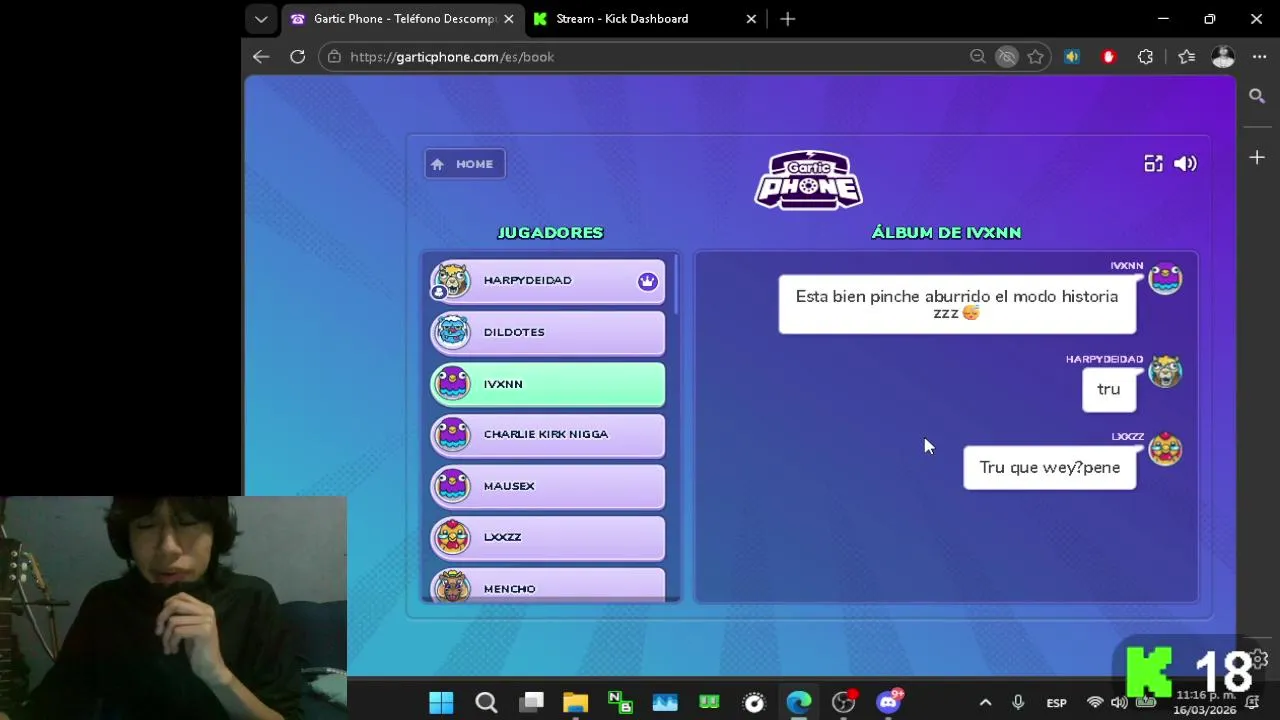The image size is (1280, 720).
Task: Click the JUGADORES heading
Action: [550, 232]
